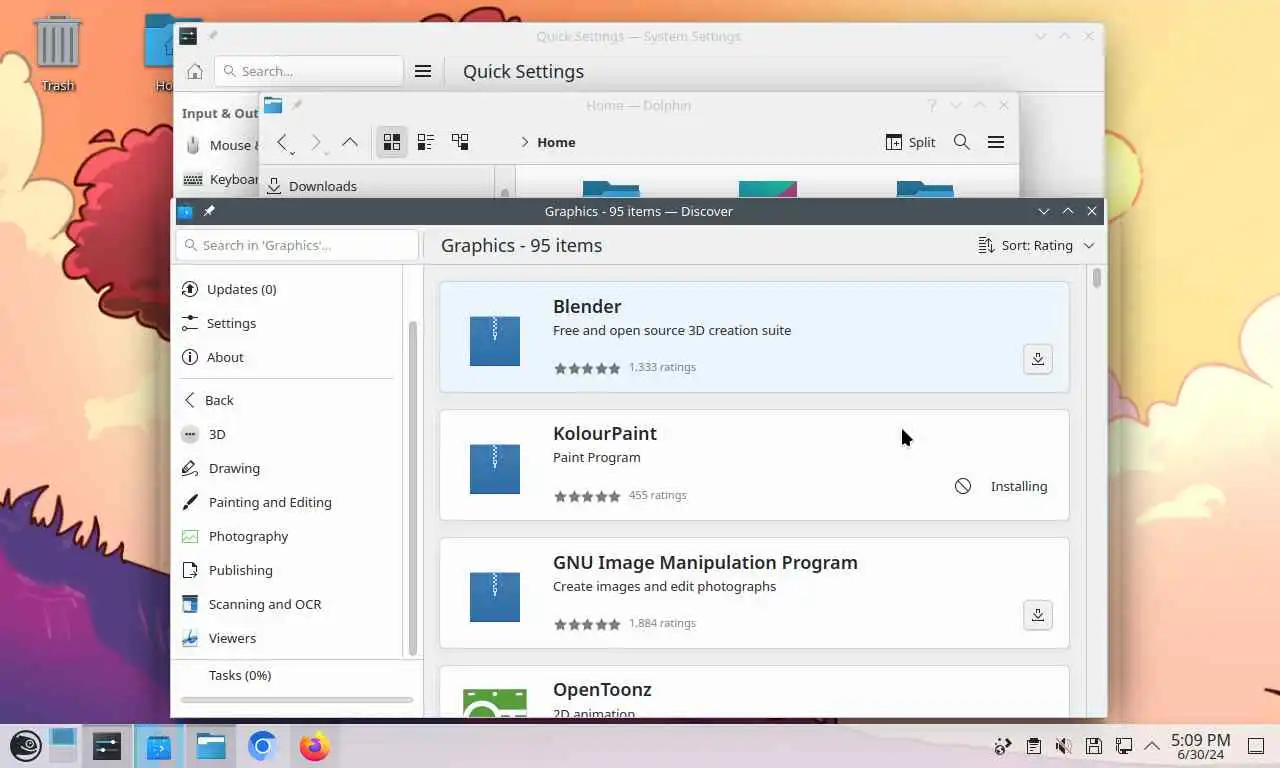
Task: Launch Chromium browser from the taskbar
Action: pyautogui.click(x=263, y=745)
